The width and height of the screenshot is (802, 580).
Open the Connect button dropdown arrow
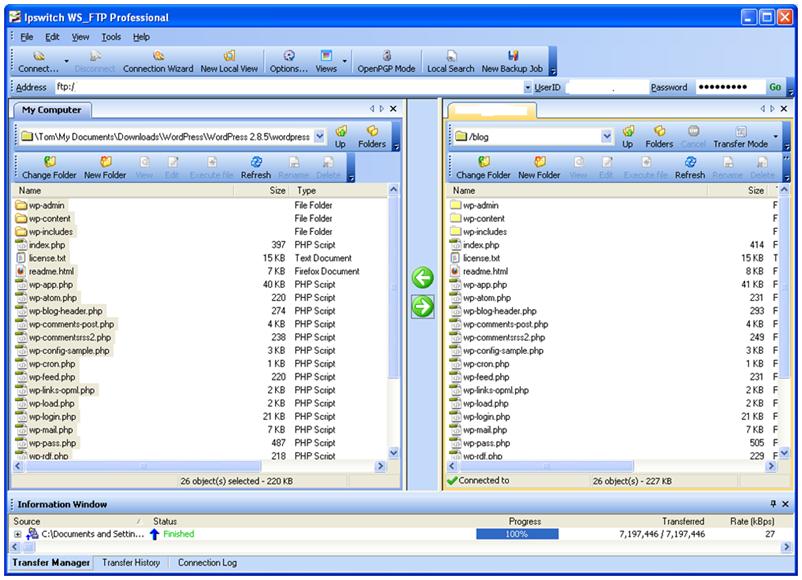tap(66, 61)
